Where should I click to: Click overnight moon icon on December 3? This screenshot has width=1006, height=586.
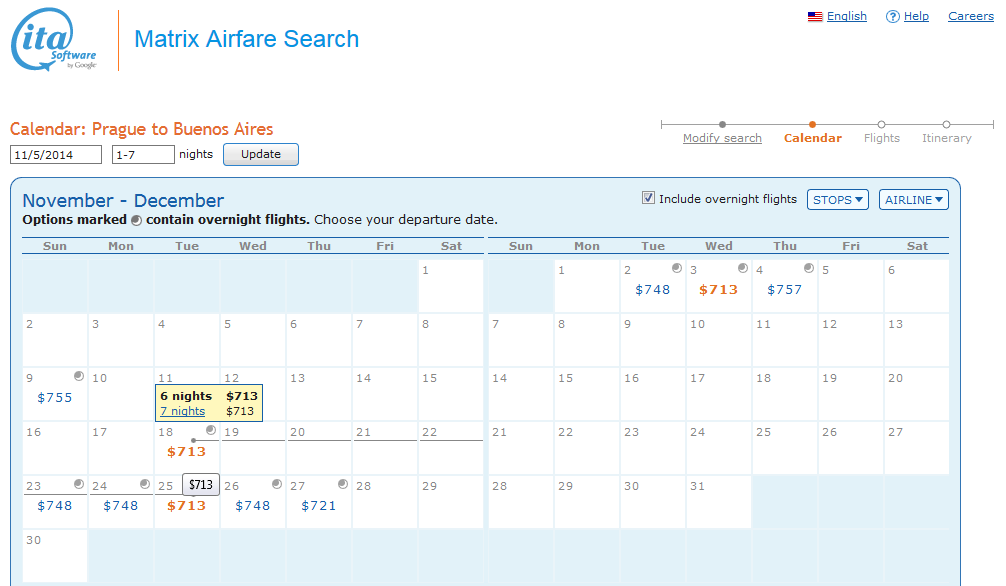coord(742,268)
